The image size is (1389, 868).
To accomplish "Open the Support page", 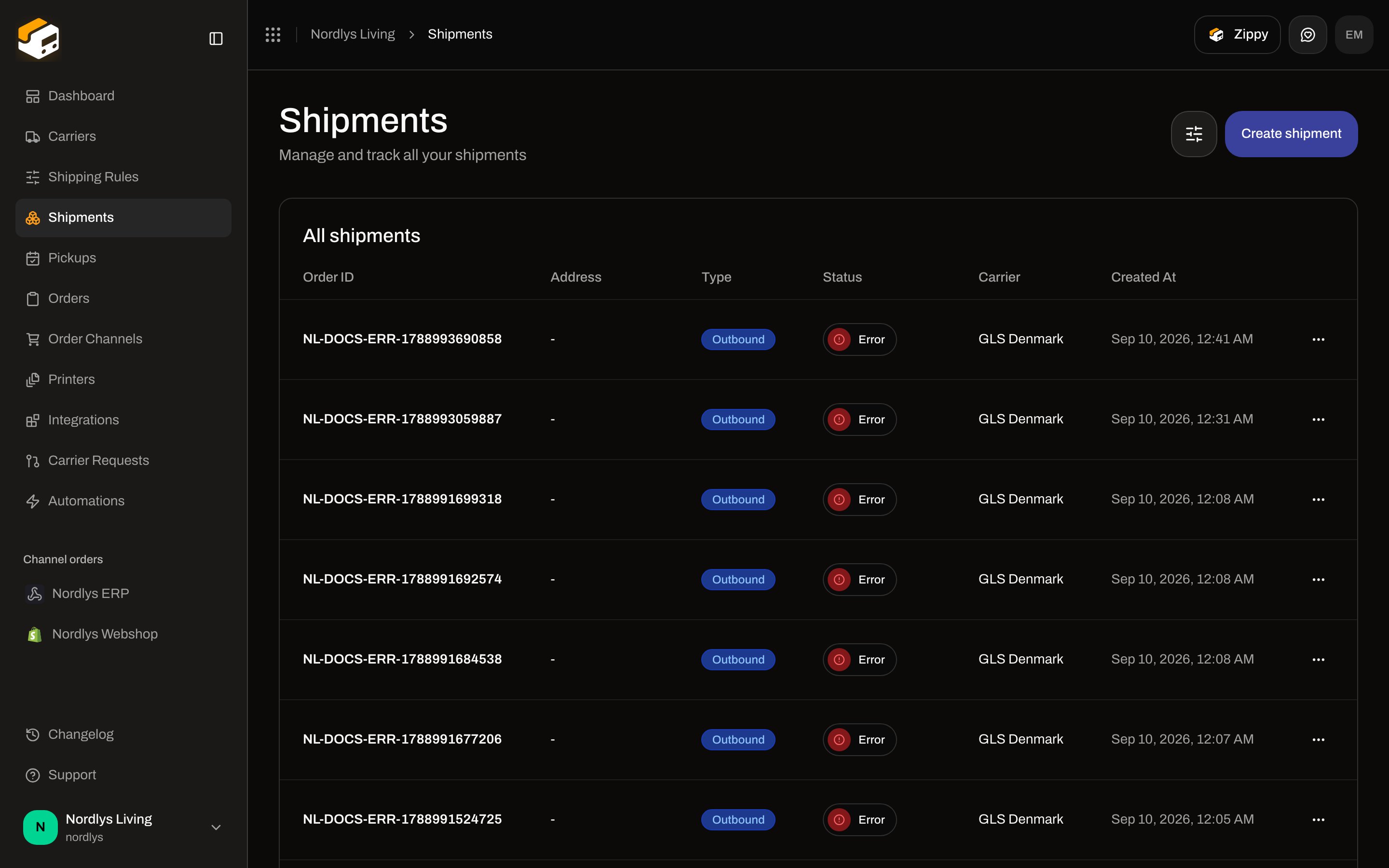I will pyautogui.click(x=123, y=774).
